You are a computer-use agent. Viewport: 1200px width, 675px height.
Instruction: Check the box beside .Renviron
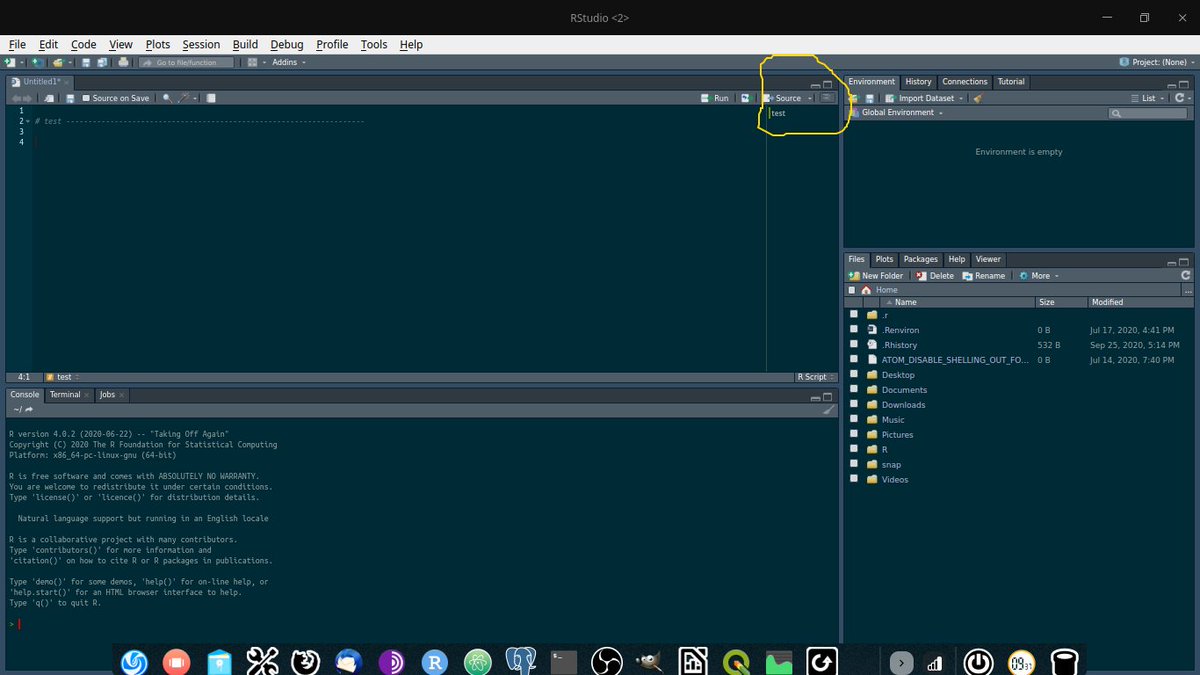point(854,329)
